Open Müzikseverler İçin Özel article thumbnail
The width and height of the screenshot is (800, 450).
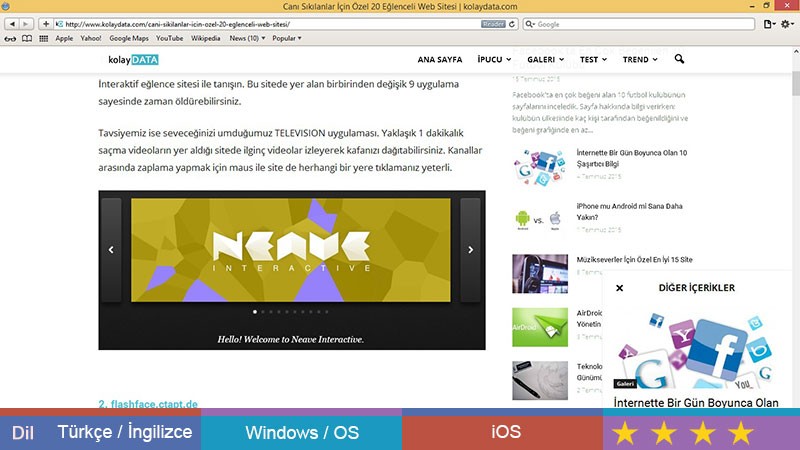coord(540,273)
